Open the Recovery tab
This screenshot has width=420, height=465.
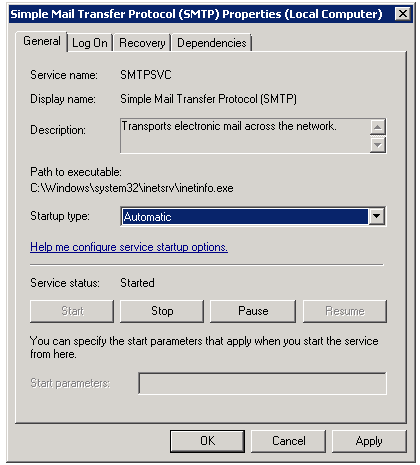[142, 43]
